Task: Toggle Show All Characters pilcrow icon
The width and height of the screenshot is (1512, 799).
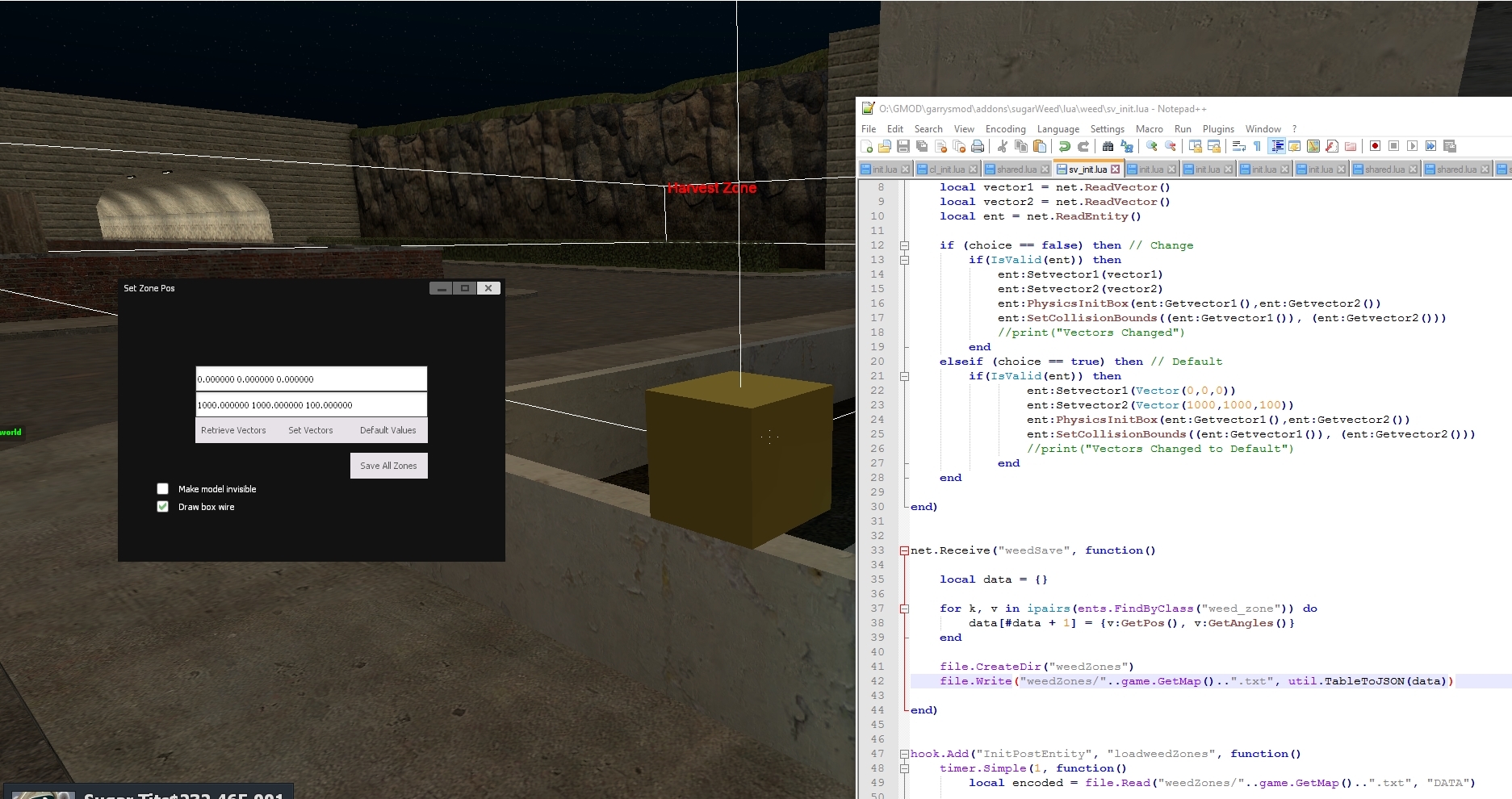Action: 1257,146
